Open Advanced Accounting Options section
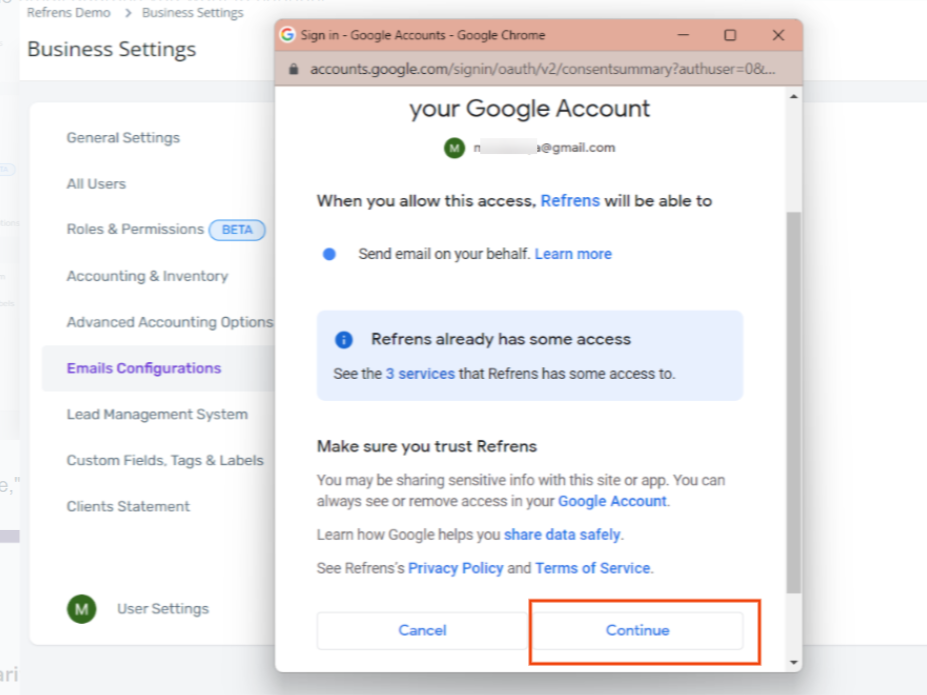 (170, 322)
